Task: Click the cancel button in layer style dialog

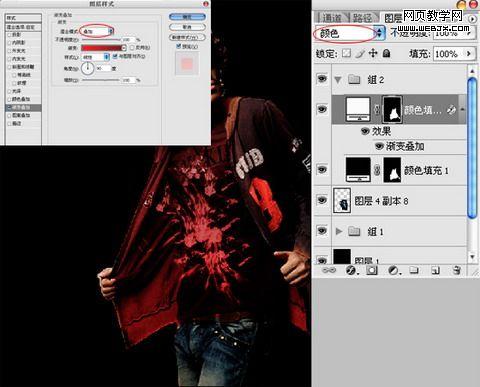Action: click(187, 27)
